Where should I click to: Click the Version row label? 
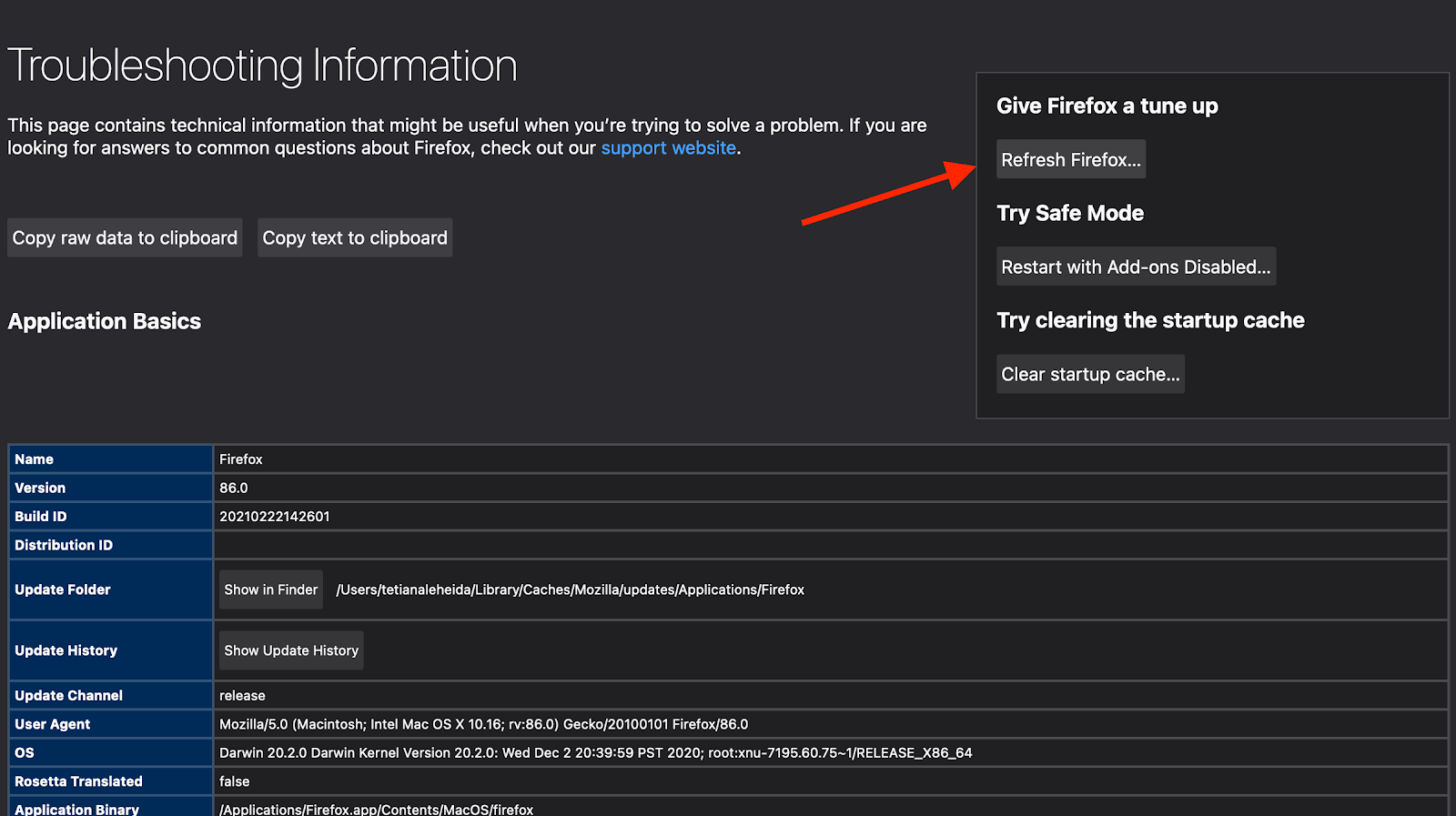(x=40, y=488)
